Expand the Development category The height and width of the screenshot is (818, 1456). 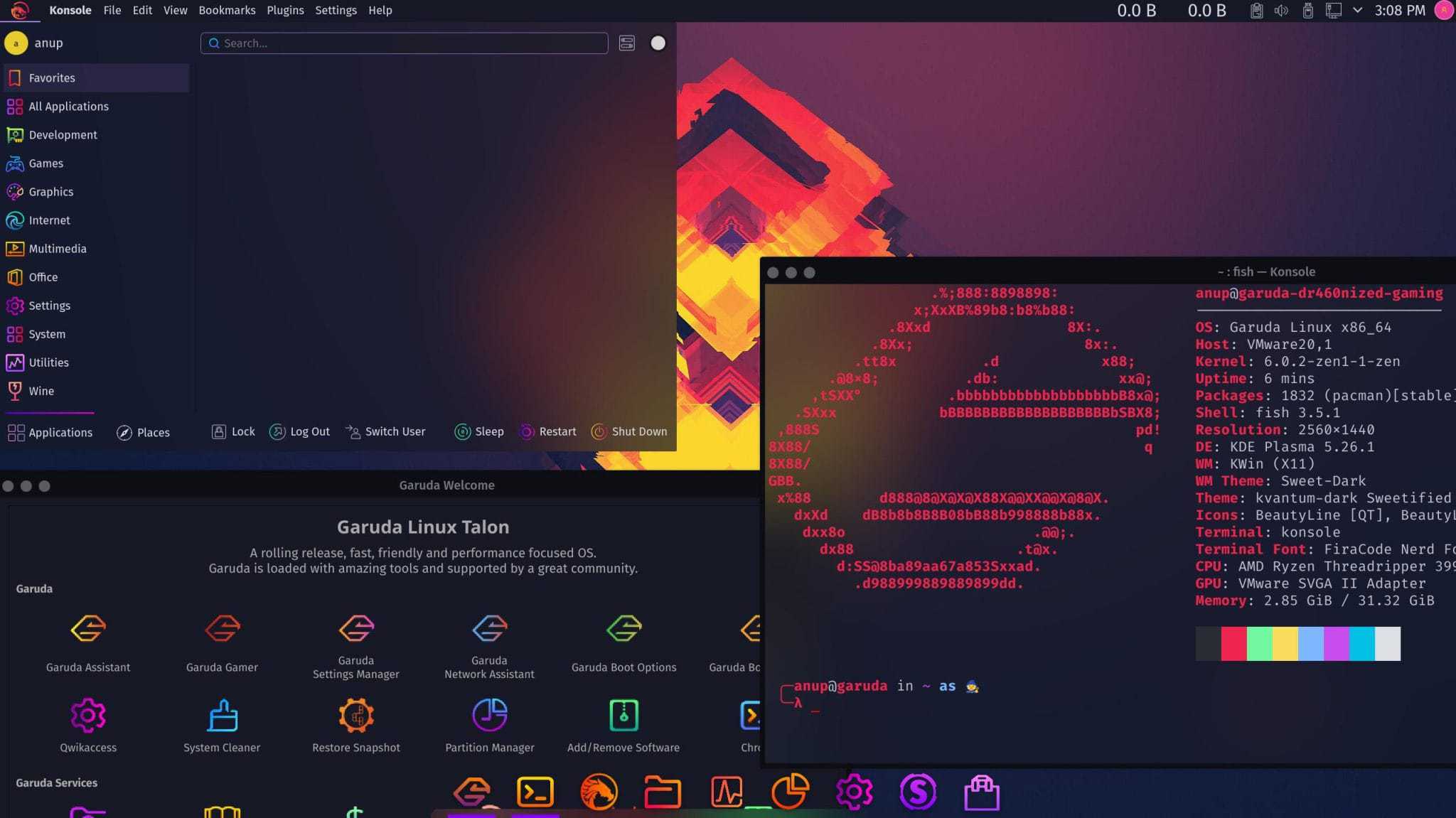[x=63, y=135]
